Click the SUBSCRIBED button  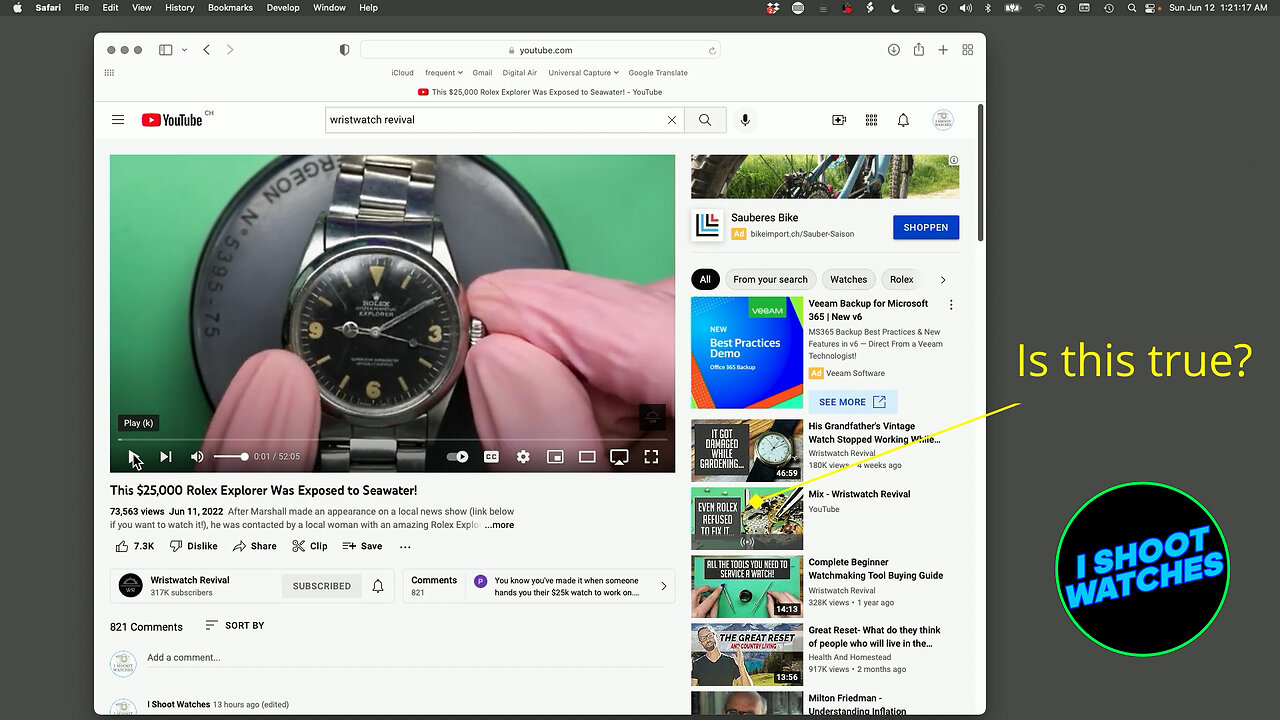pyautogui.click(x=322, y=586)
